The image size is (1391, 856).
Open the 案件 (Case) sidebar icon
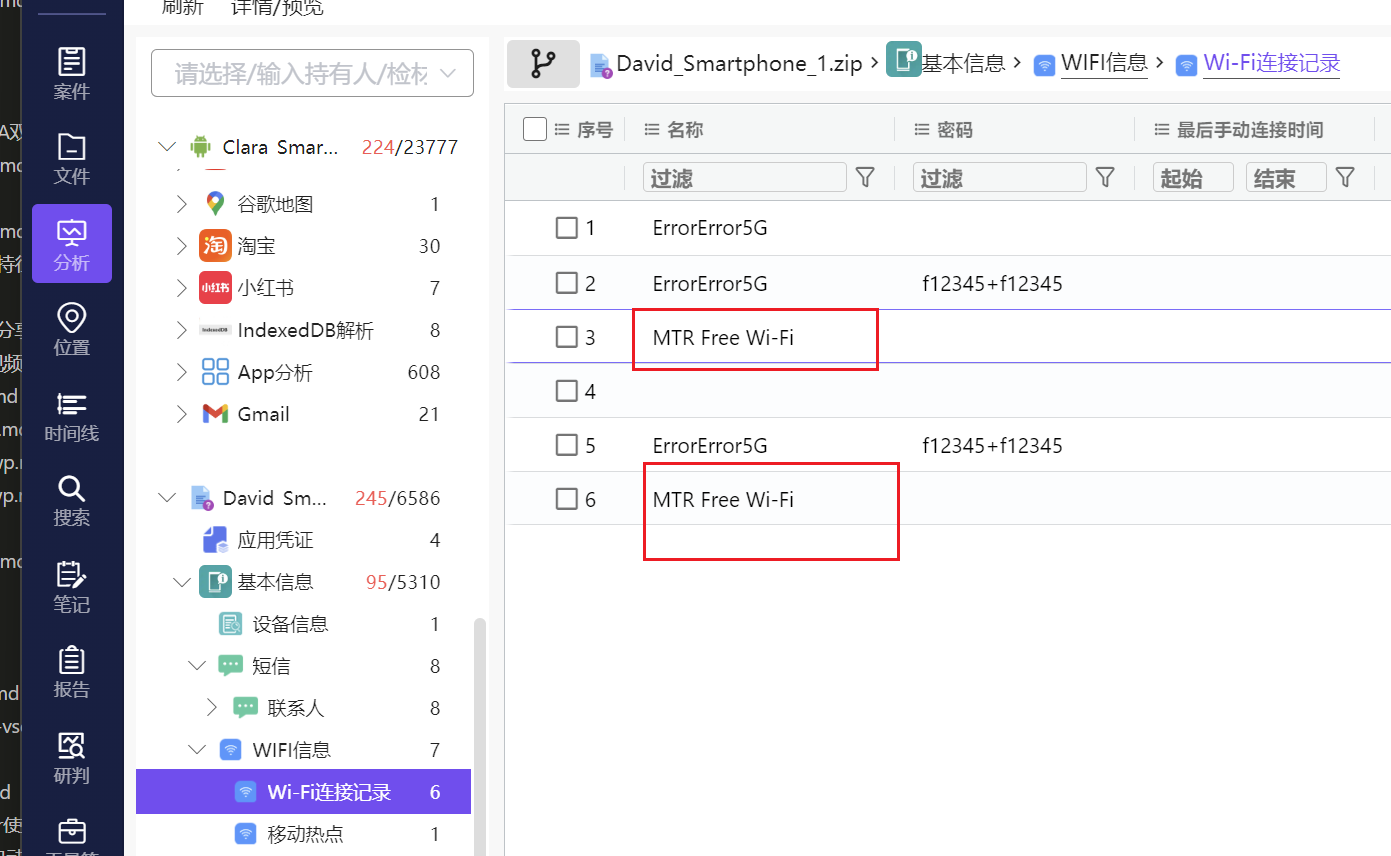tap(71, 73)
